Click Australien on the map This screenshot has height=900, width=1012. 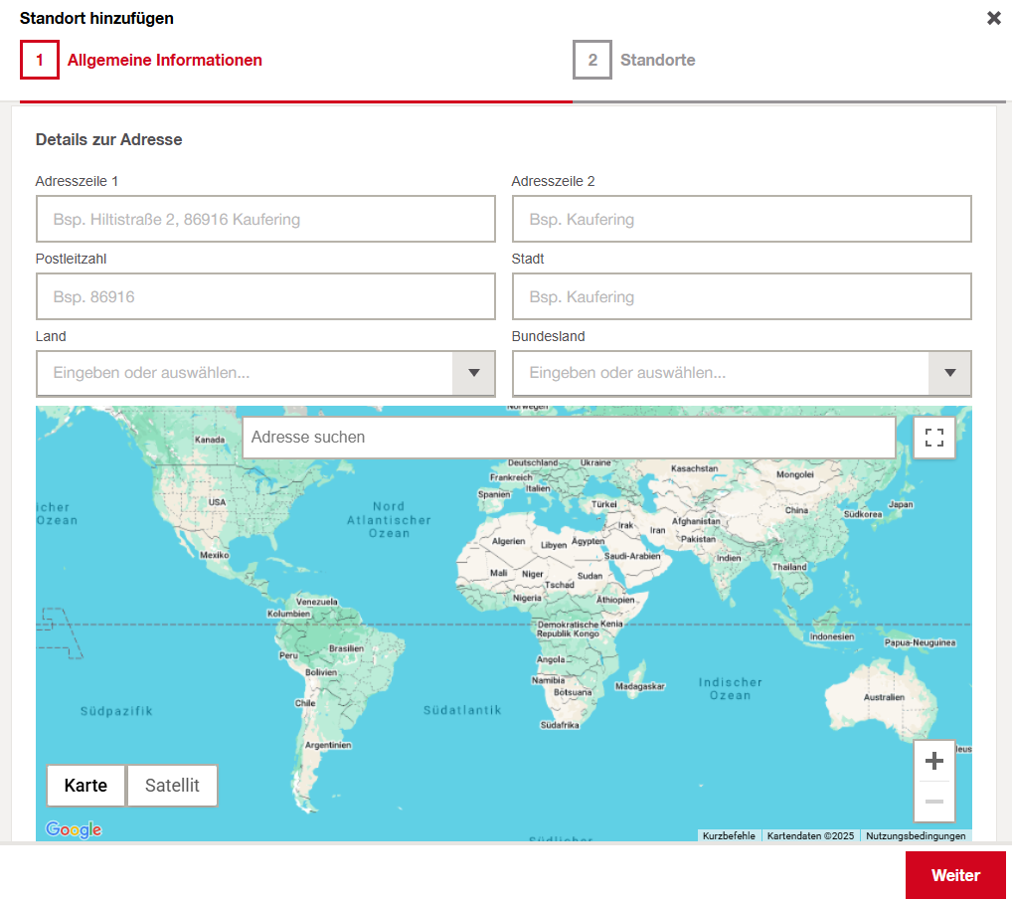point(884,697)
